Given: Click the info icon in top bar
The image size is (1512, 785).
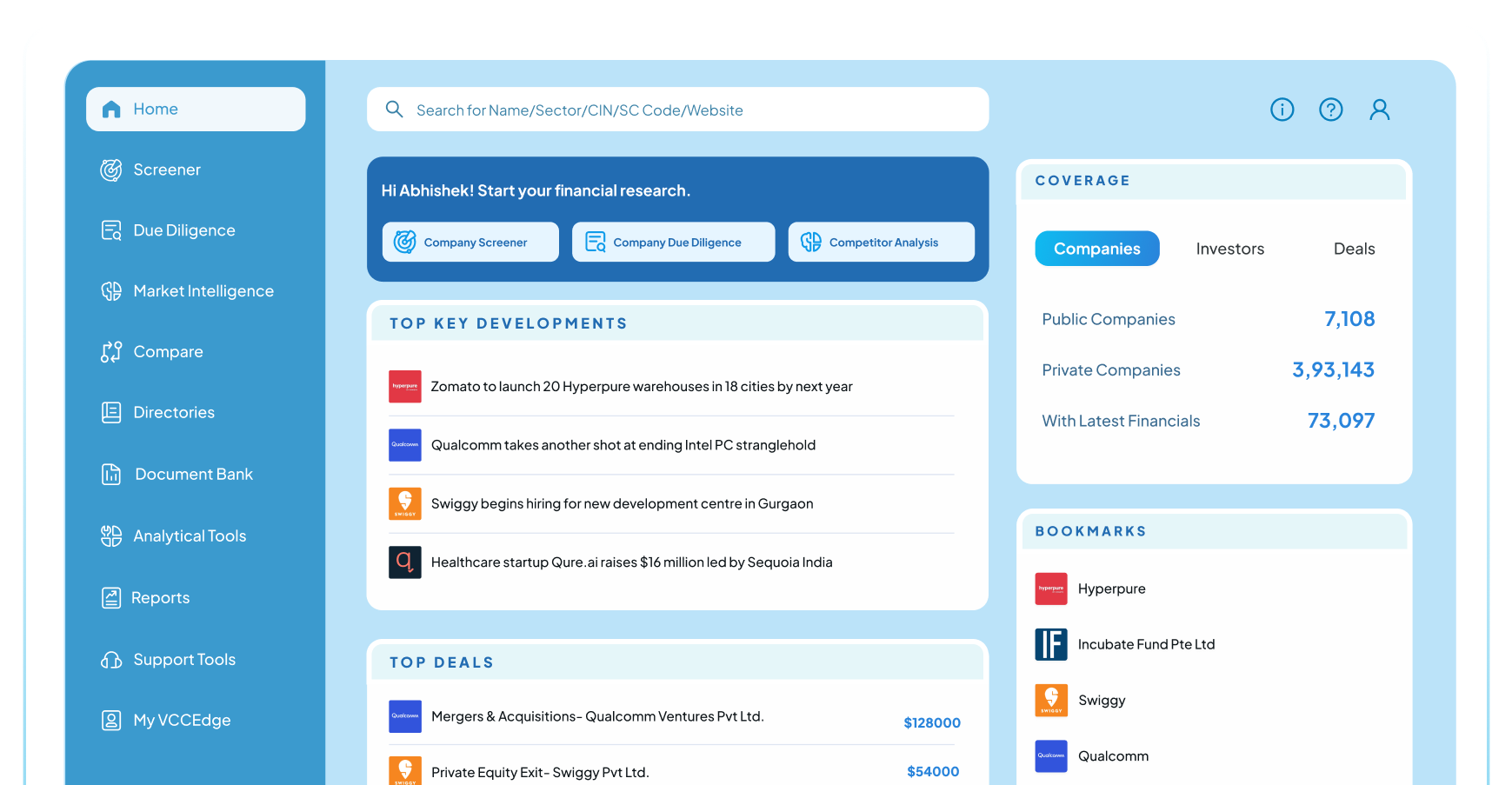Looking at the screenshot, I should coord(1282,110).
